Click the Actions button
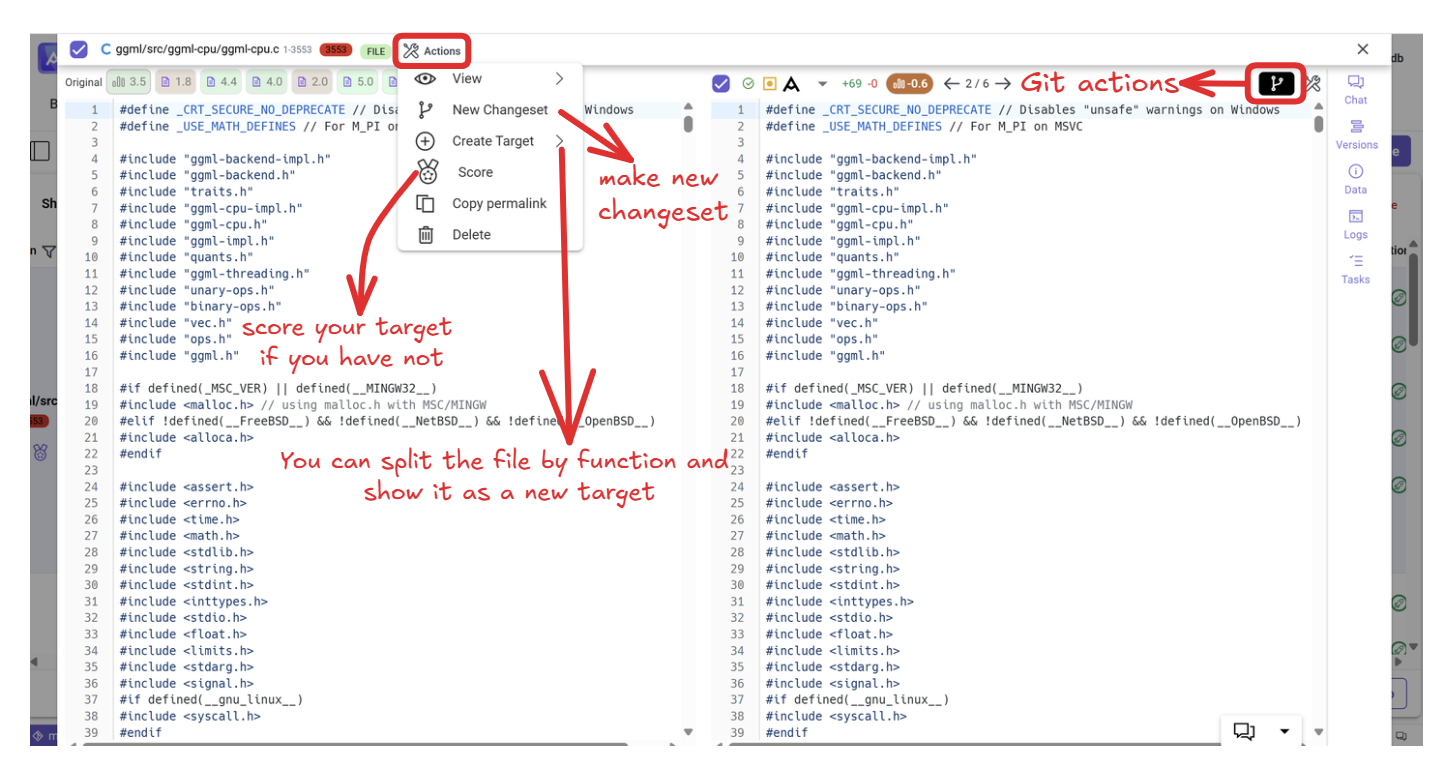This screenshot has width=1452, height=775. [432, 51]
